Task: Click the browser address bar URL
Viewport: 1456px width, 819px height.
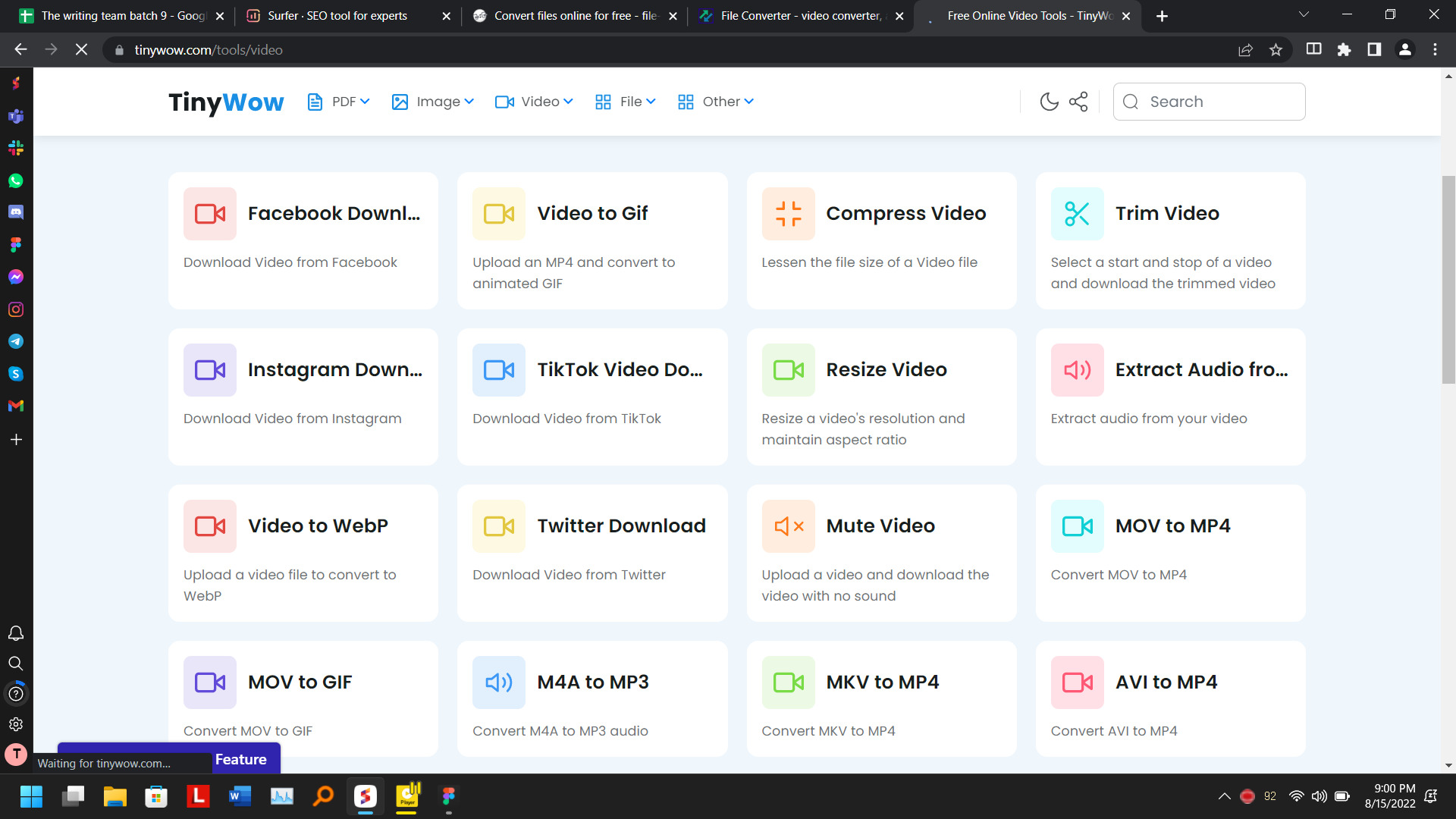Action: click(x=209, y=50)
